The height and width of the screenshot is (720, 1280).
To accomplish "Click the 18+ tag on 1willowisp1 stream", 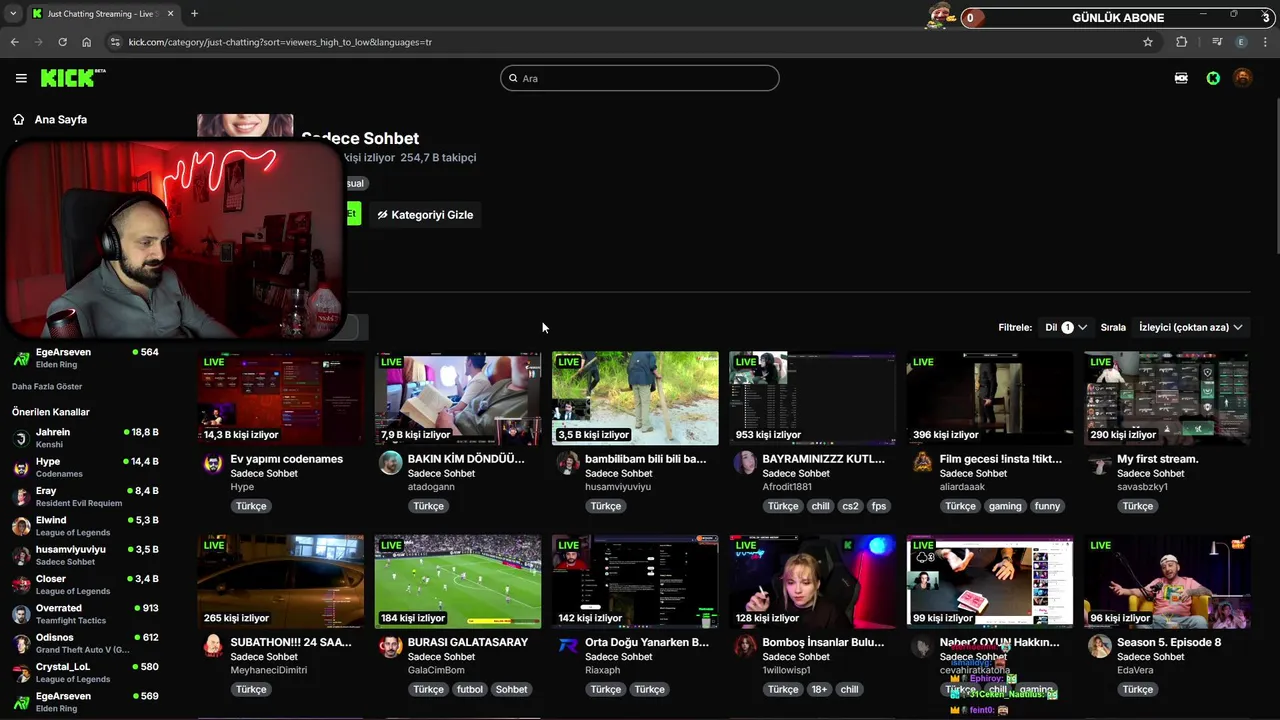I will pos(820,689).
